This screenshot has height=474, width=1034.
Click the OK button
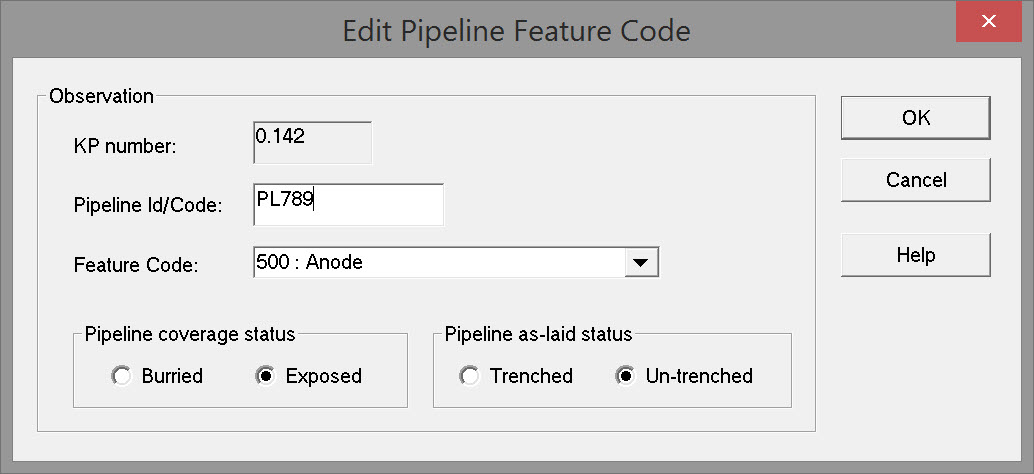coord(915,118)
